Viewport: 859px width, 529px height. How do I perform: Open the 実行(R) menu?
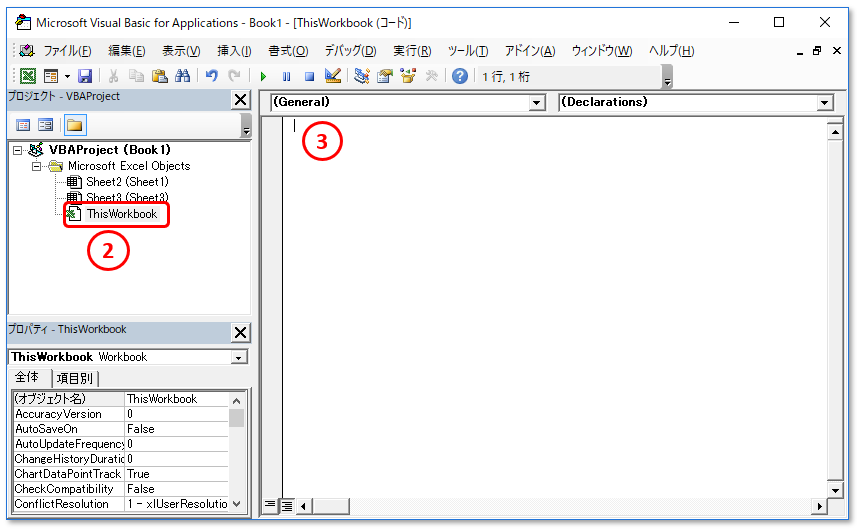tap(412, 51)
